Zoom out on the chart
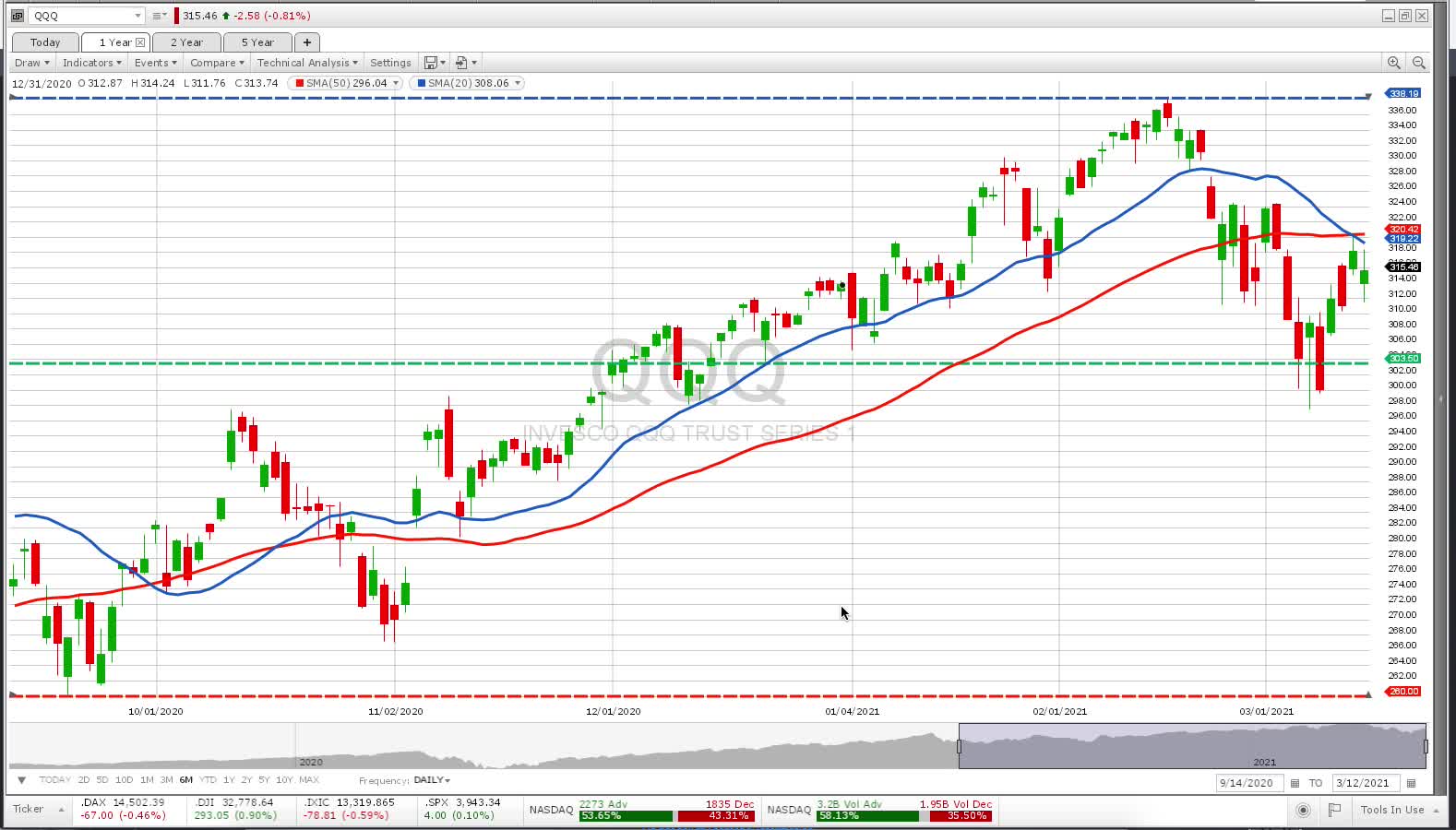 point(1419,63)
